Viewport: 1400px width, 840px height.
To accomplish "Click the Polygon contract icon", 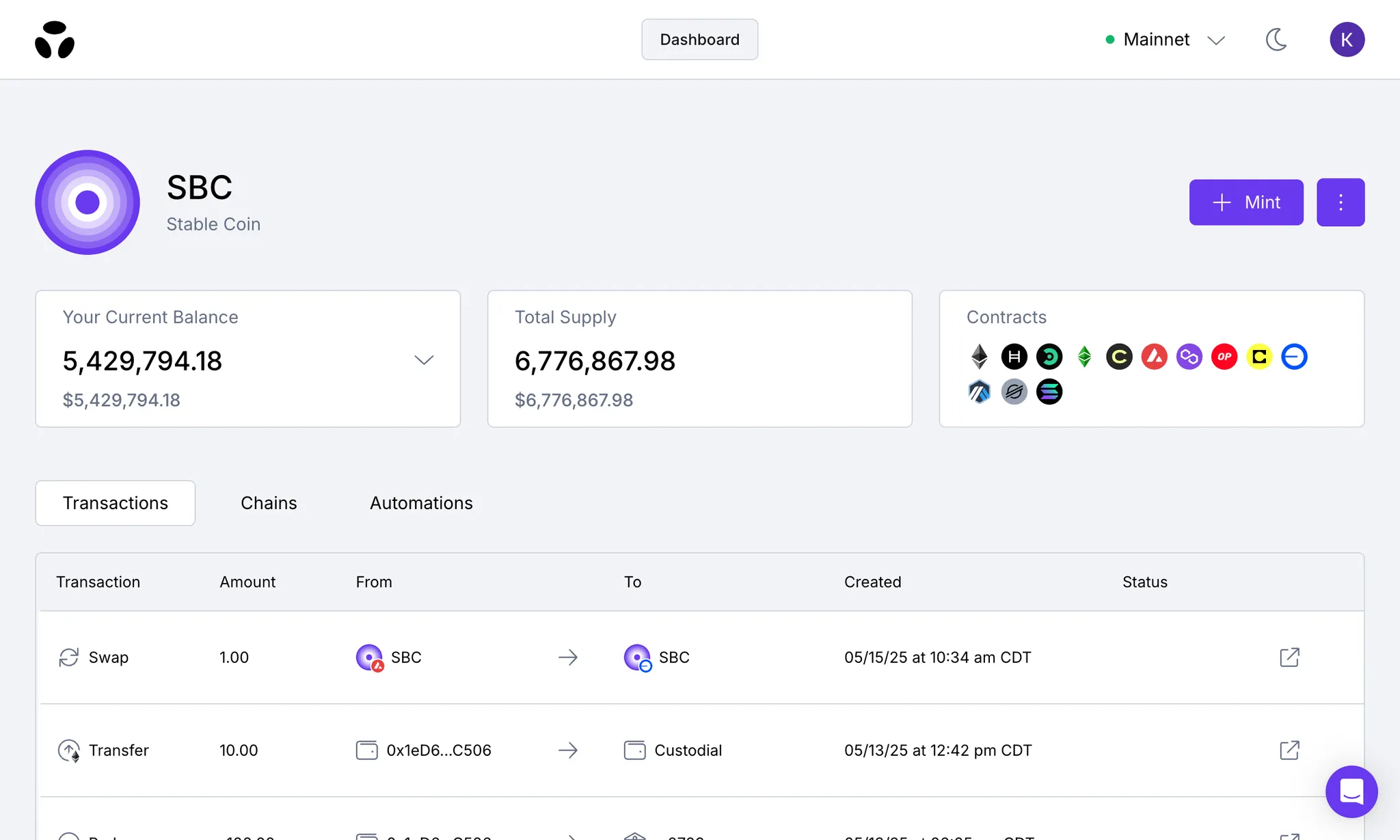I will pyautogui.click(x=1189, y=356).
